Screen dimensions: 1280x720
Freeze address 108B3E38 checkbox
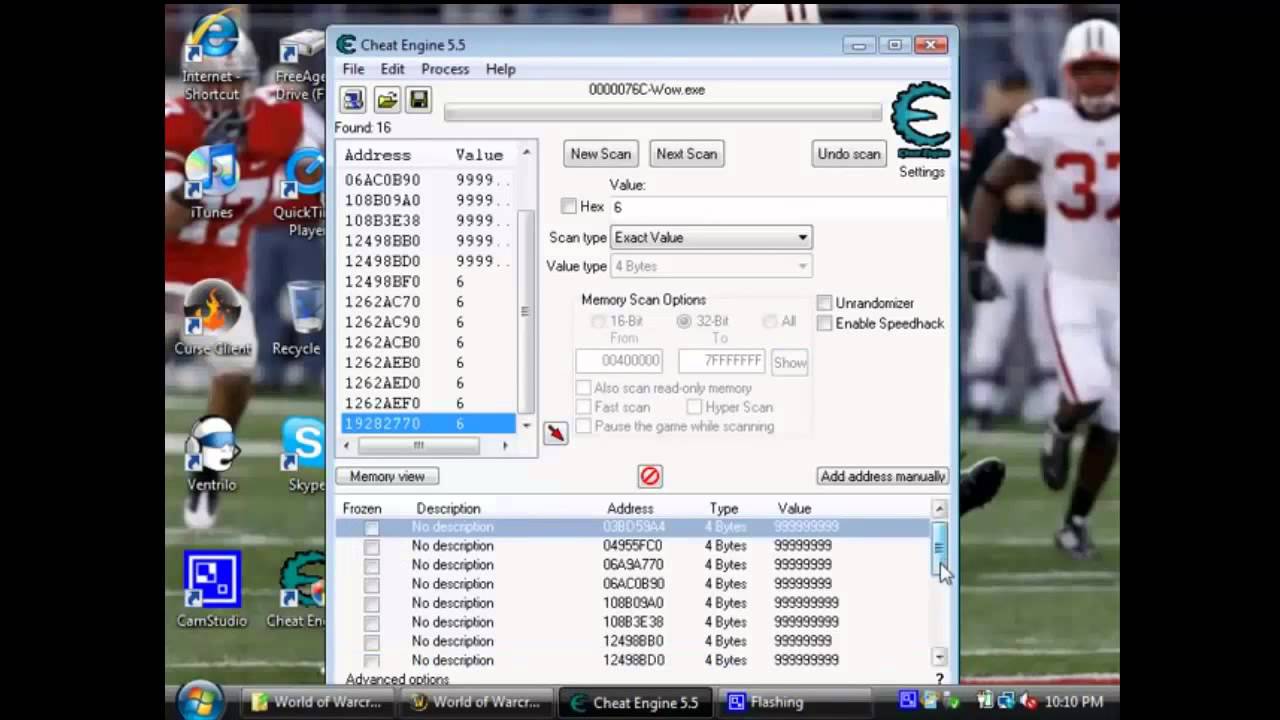[372, 622]
